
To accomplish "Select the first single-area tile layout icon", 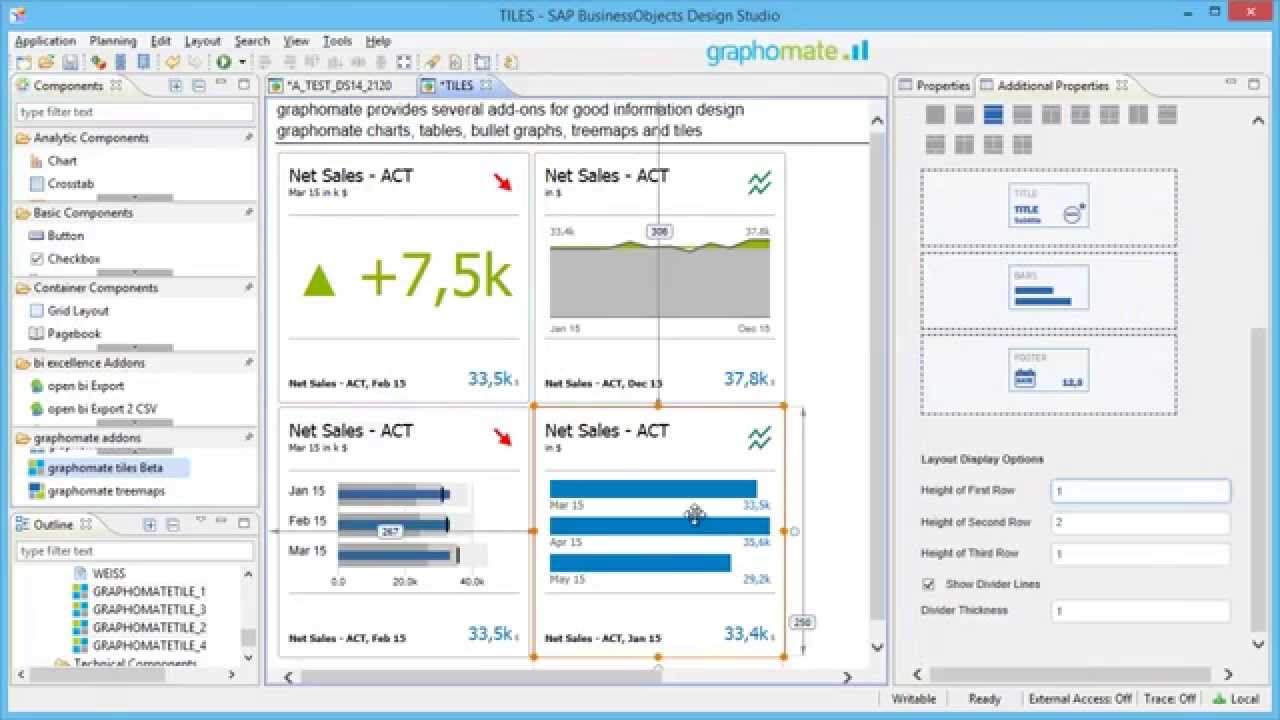I will [935, 115].
